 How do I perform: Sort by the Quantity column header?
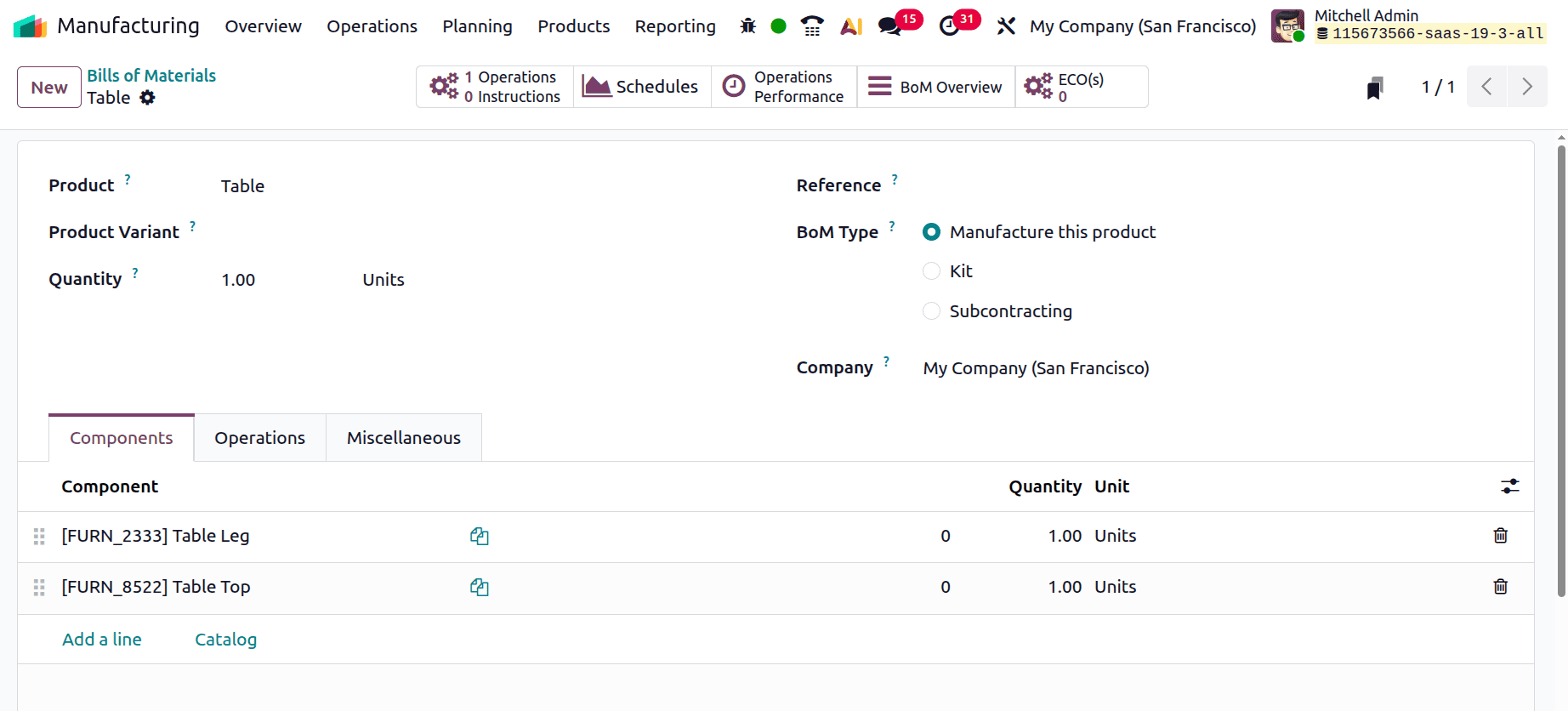(1045, 486)
